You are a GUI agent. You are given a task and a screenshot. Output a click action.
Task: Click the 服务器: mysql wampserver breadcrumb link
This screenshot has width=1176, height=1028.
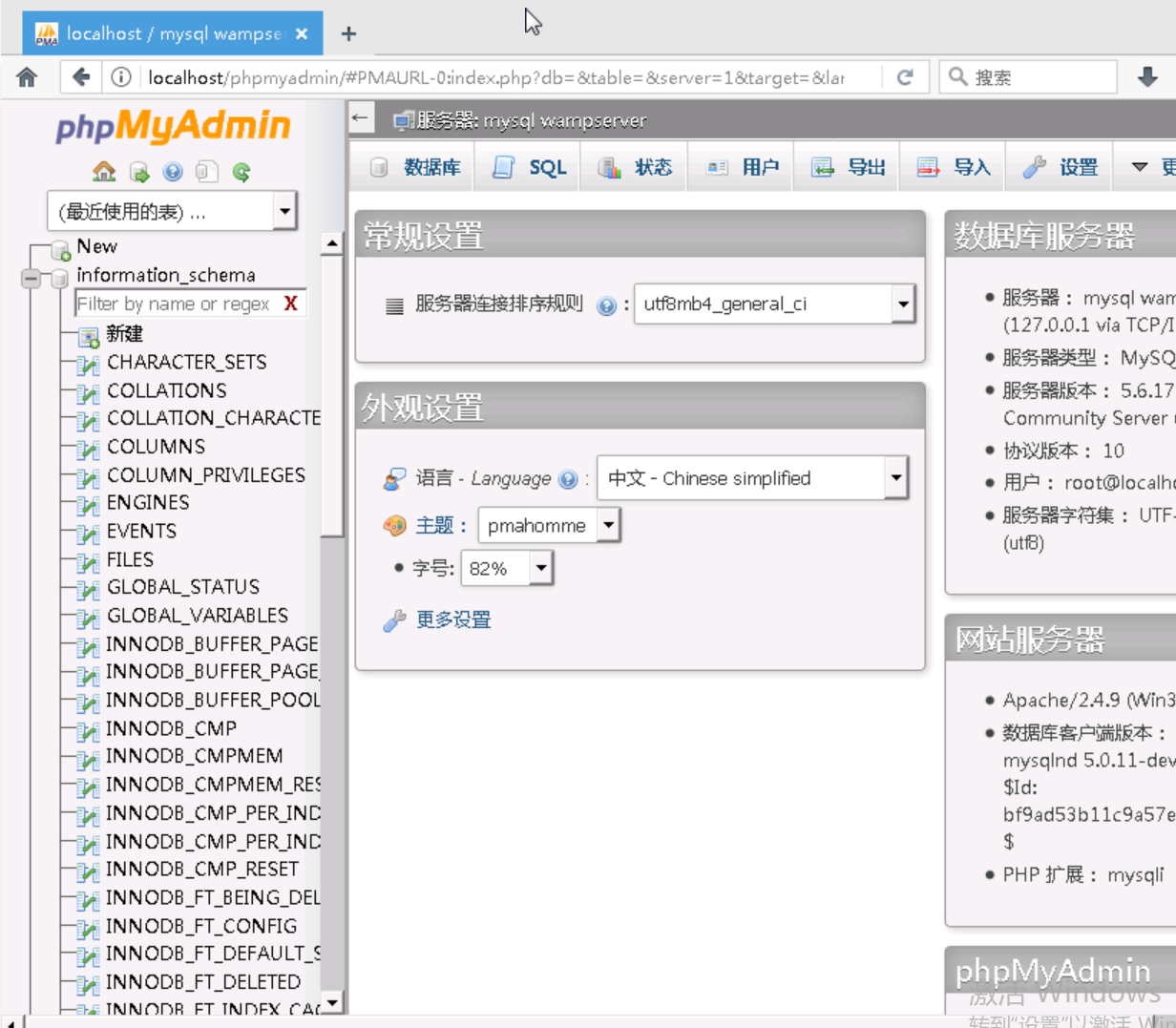coord(531,120)
